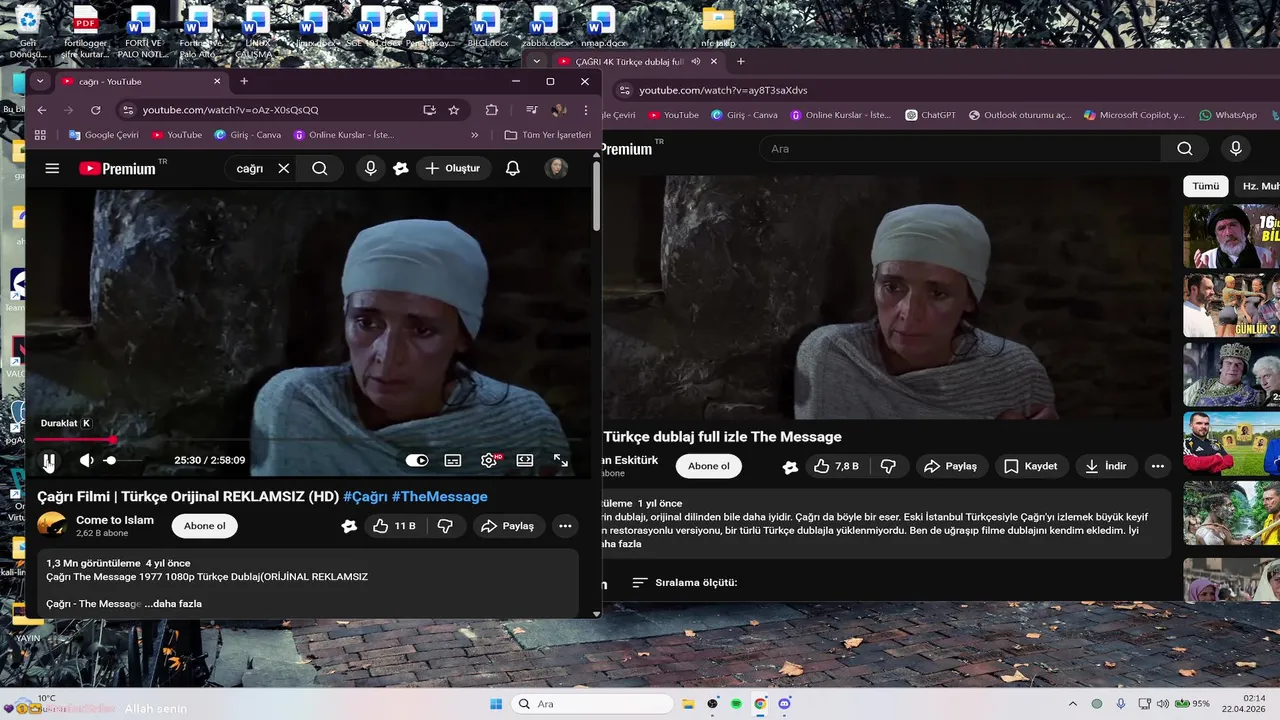The height and width of the screenshot is (720, 1280).
Task: Open Chrome's three-dot menu in front window
Action: (586, 110)
